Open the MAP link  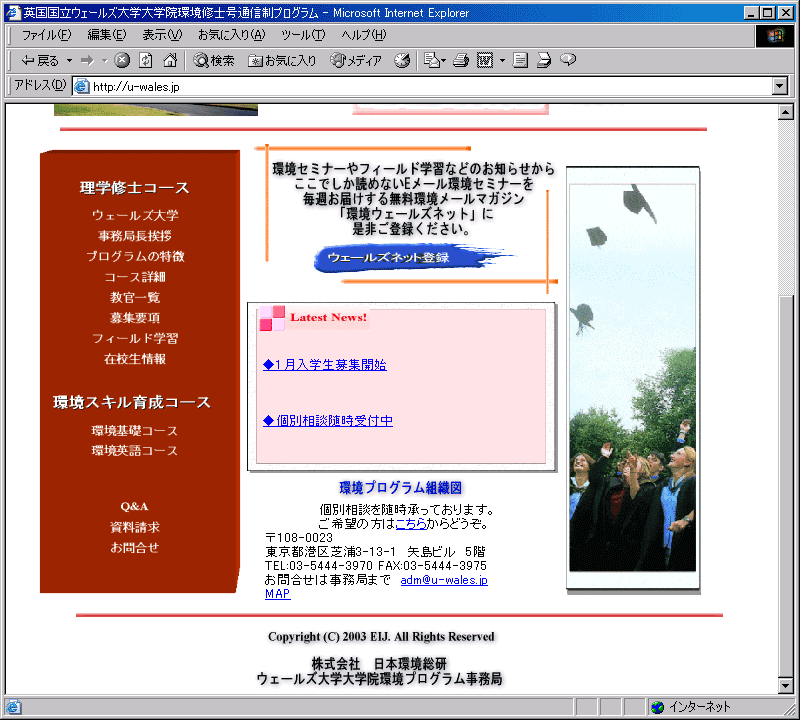278,594
